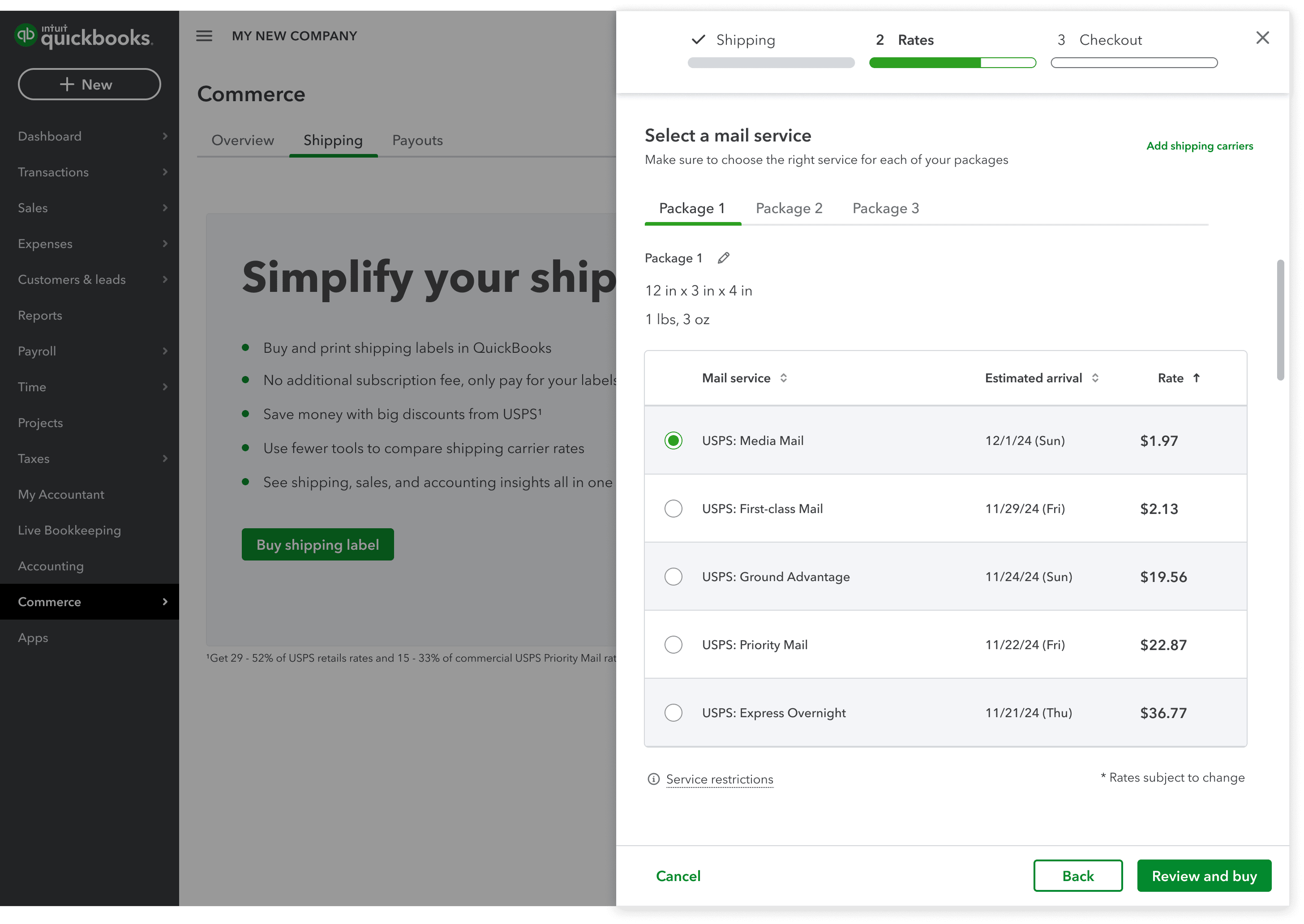Select USPS: Ground Advantage radio button
The image size is (1304, 924).
[673, 576]
